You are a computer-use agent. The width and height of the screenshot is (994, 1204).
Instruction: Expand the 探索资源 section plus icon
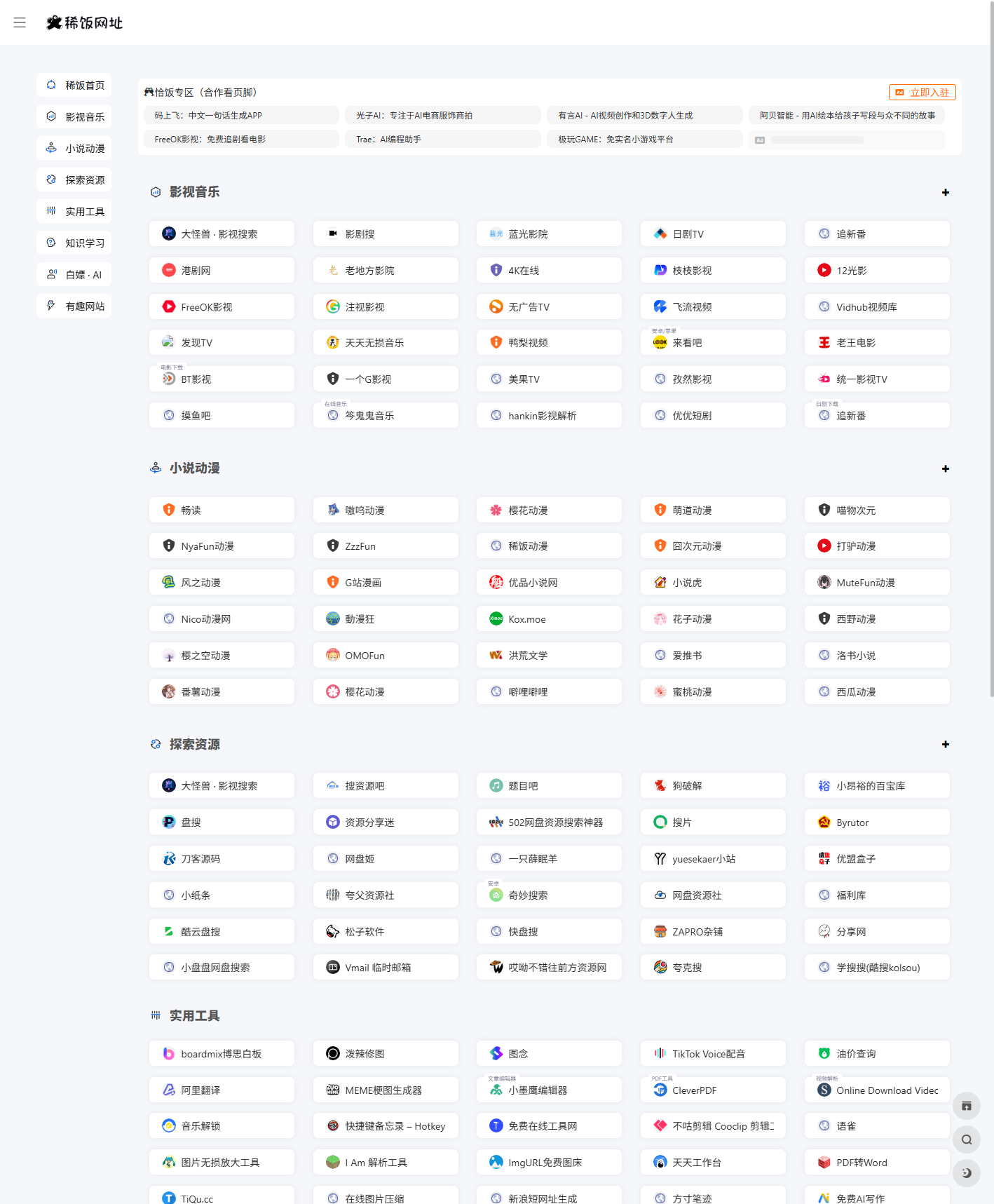[946, 744]
